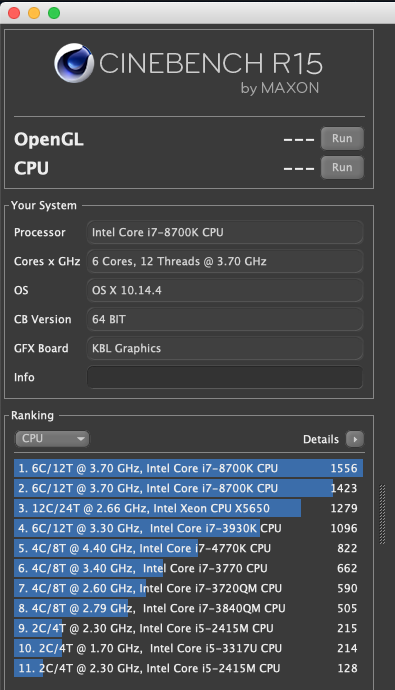Click the green fullscreen window button
Image resolution: width=395 pixels, height=690 pixels.
pyautogui.click(x=54, y=13)
